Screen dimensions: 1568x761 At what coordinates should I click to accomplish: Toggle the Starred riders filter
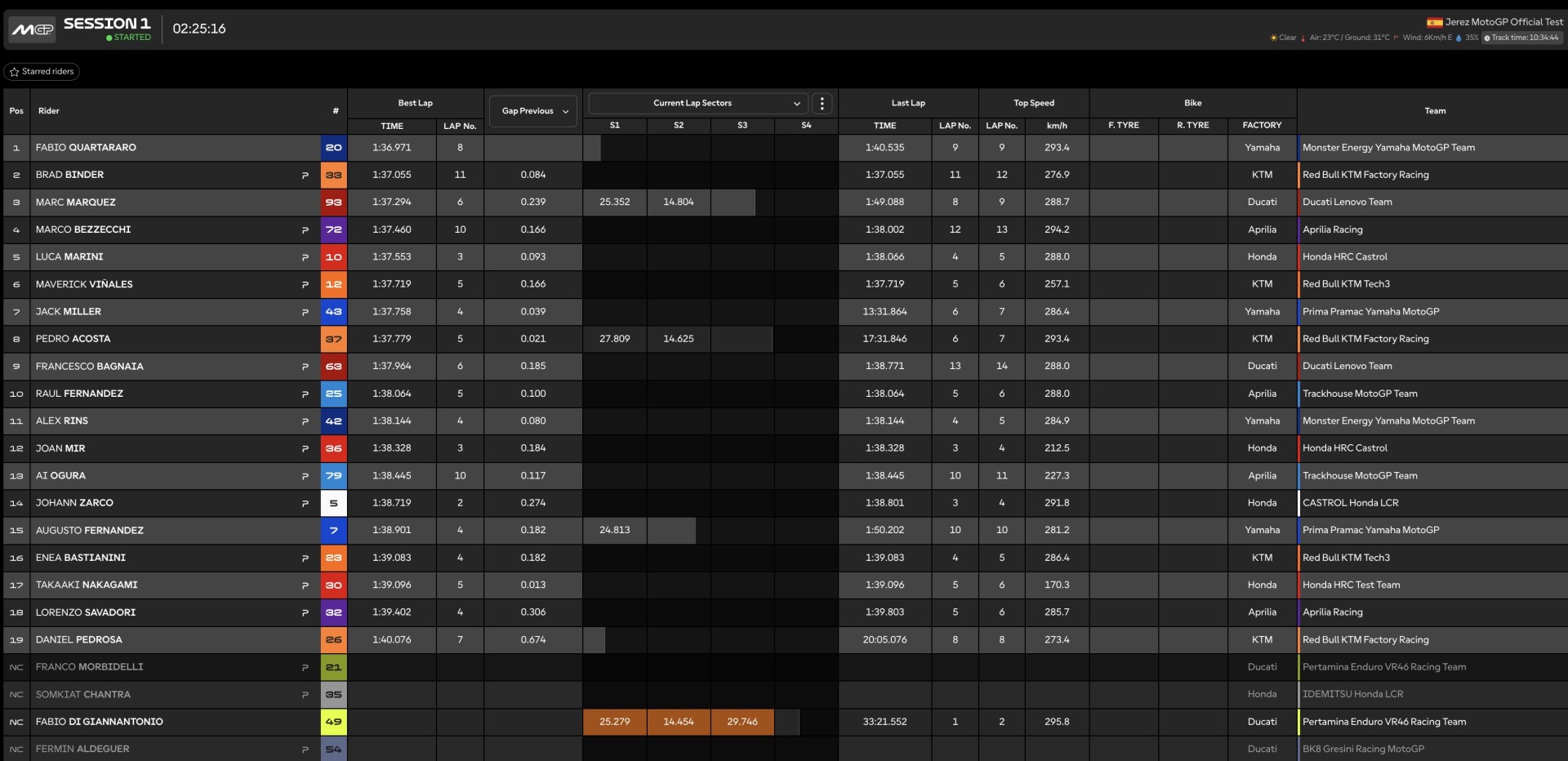[42, 72]
